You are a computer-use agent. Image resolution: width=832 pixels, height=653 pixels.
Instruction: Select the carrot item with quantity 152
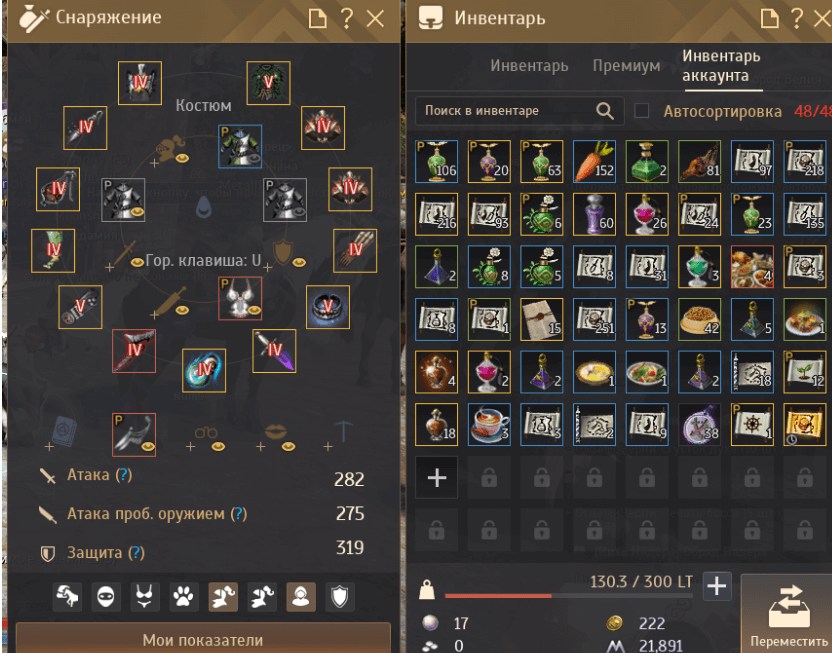594,162
